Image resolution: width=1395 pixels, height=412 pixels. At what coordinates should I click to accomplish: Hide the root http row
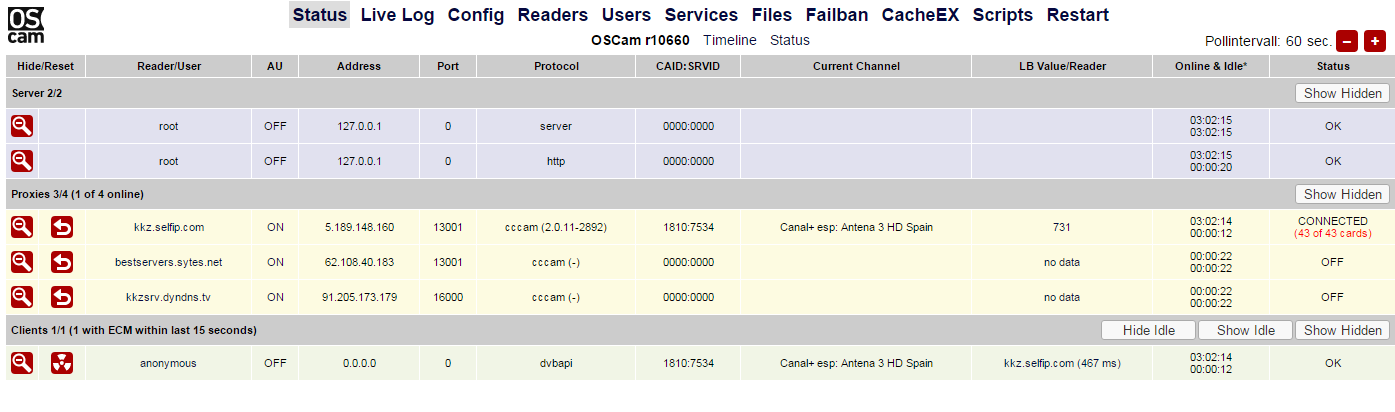point(22,160)
